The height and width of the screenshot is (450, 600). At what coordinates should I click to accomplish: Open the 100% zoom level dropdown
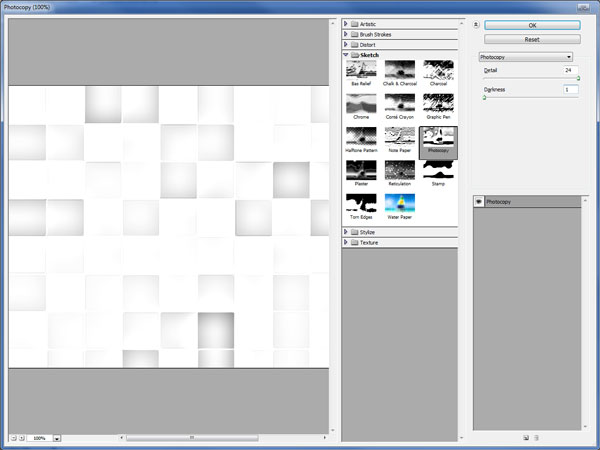click(x=57, y=438)
